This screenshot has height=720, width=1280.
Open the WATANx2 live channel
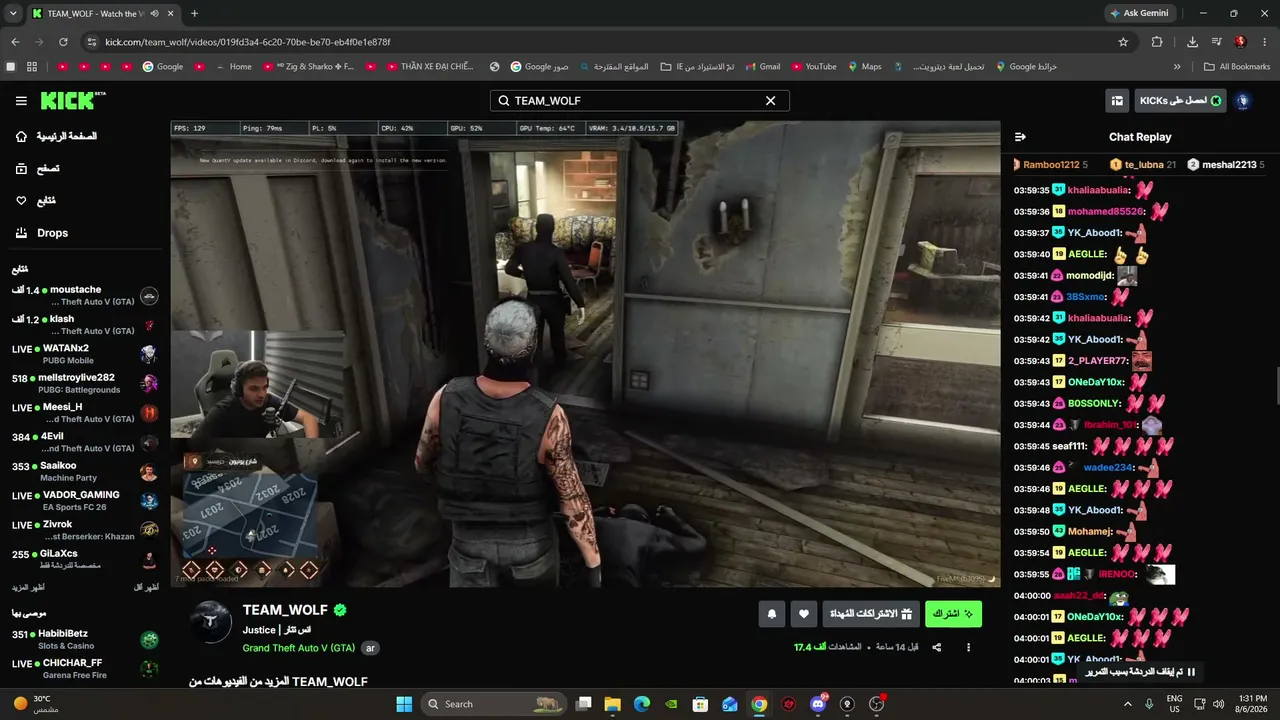click(x=86, y=354)
